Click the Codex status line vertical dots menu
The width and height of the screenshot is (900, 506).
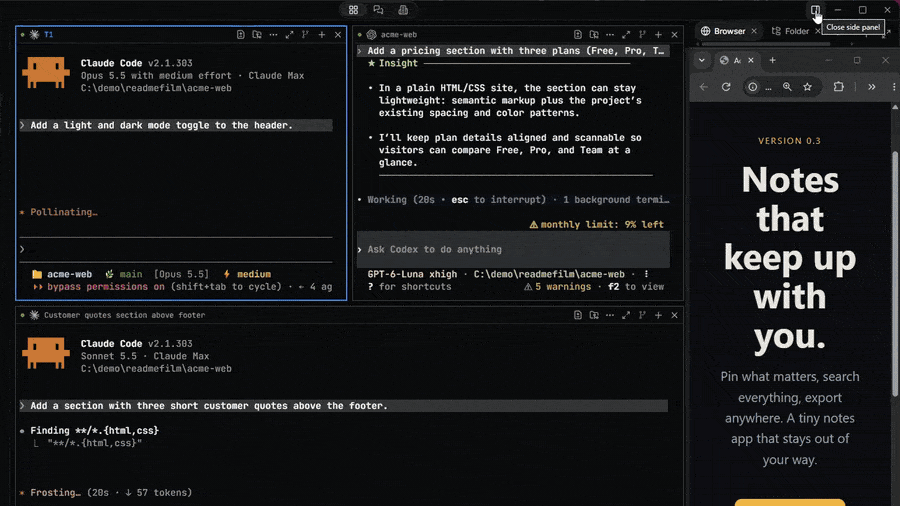point(646,274)
